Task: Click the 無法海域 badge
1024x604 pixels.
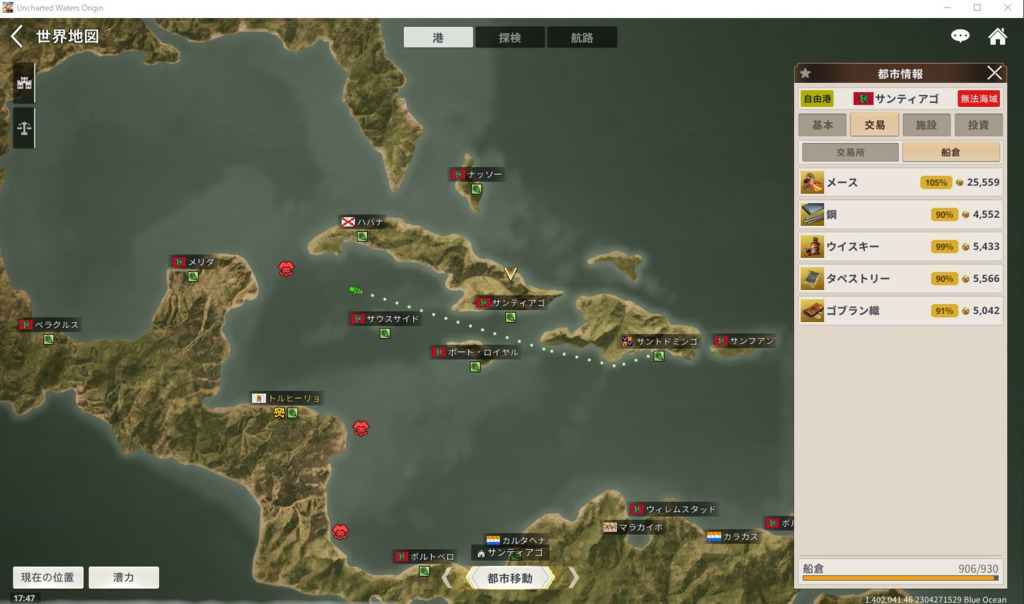Action: [x=979, y=99]
